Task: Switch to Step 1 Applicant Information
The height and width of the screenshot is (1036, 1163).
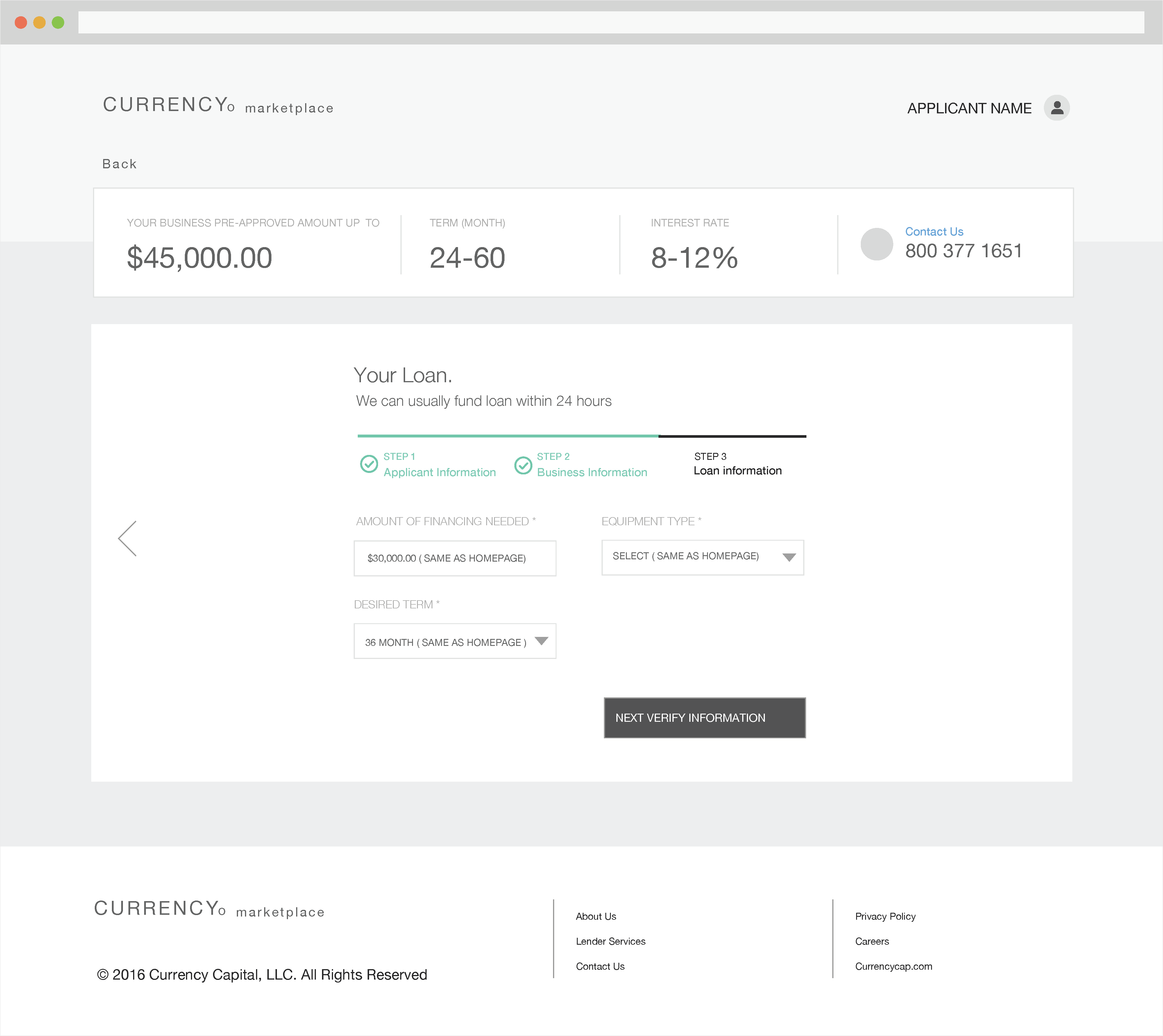Action: point(439,472)
